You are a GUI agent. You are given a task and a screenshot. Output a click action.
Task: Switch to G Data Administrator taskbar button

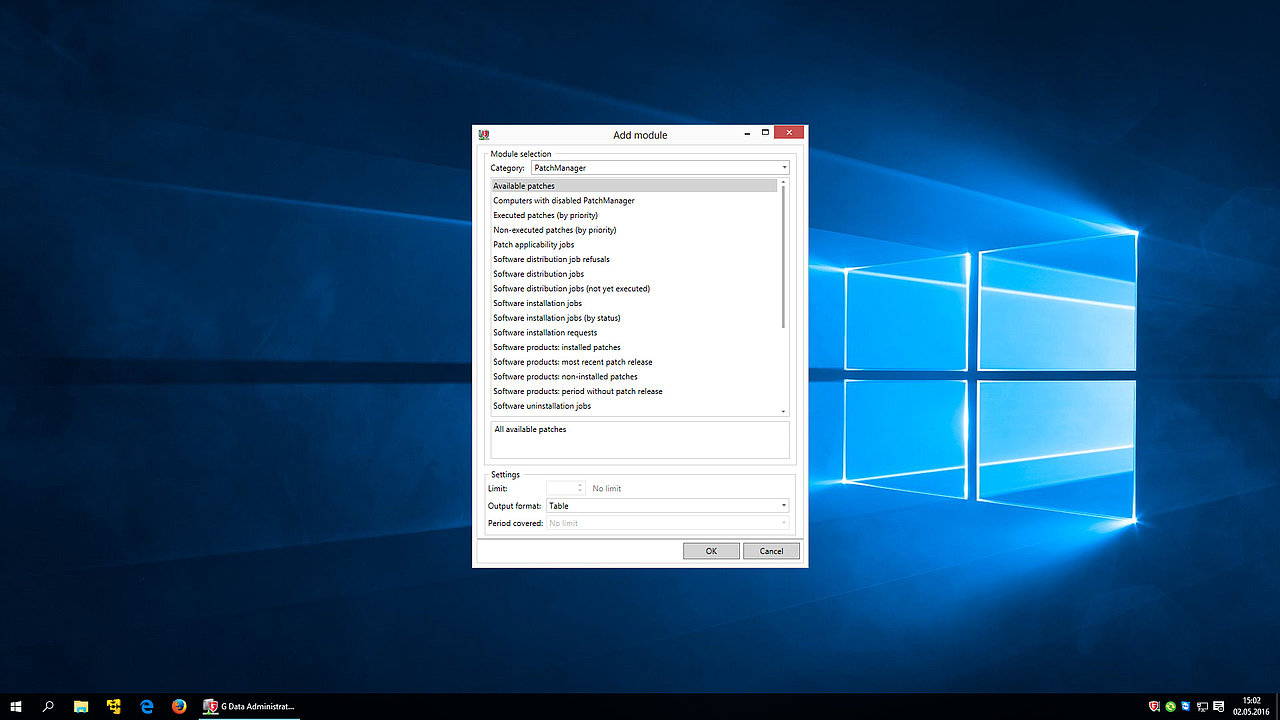coord(249,706)
